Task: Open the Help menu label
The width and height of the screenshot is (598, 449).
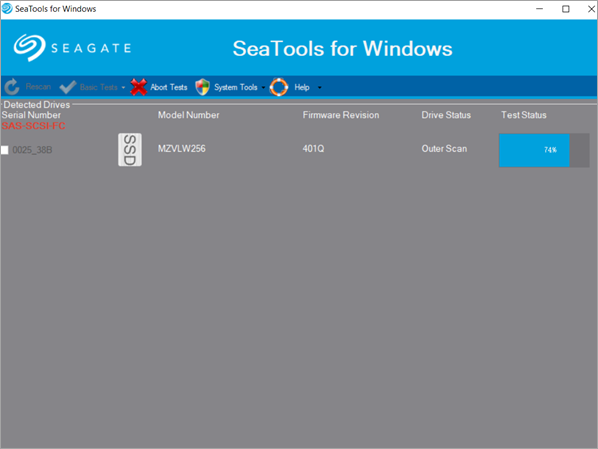Action: point(302,87)
